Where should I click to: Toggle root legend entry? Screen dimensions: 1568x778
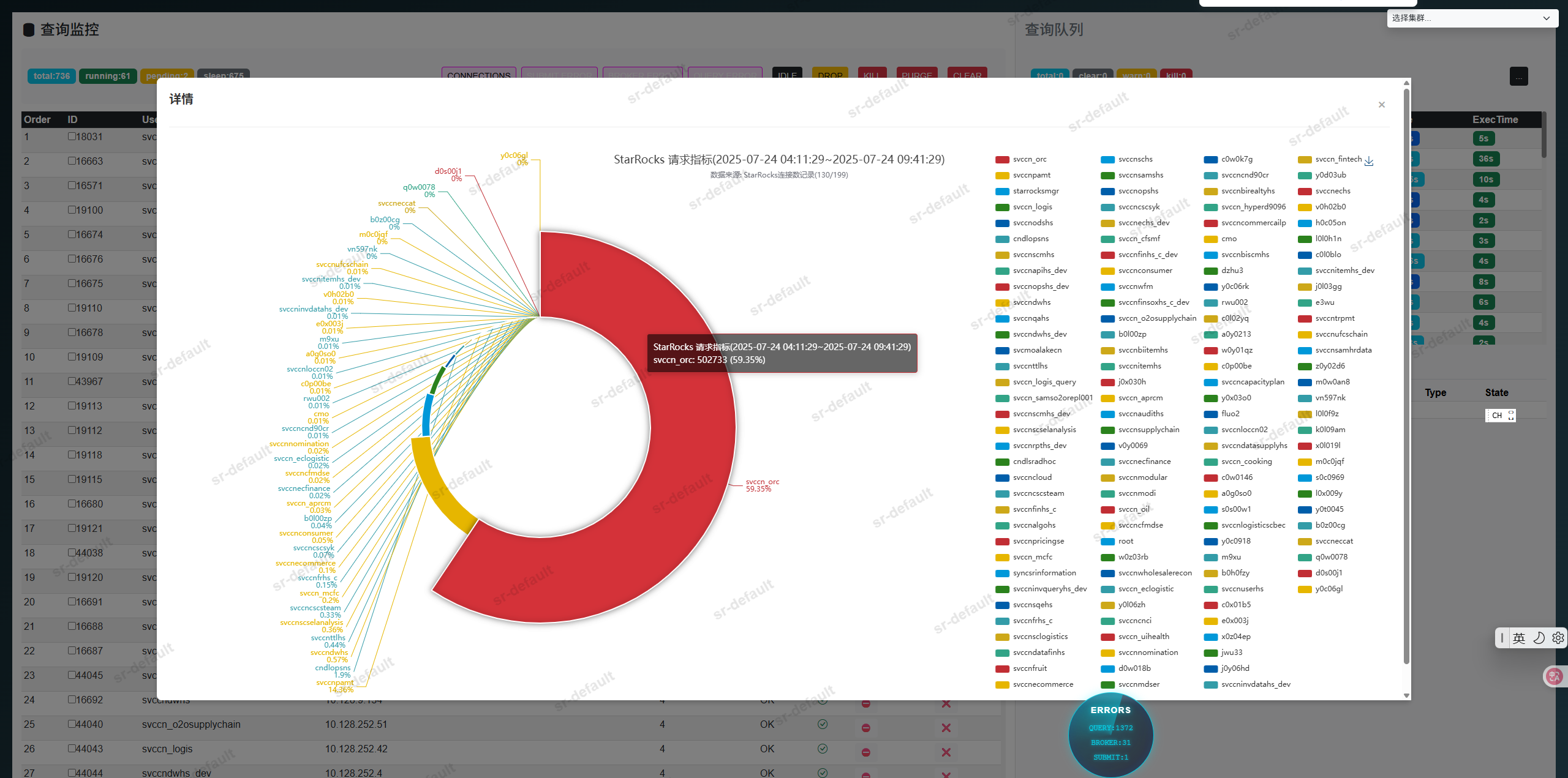pyautogui.click(x=1117, y=541)
